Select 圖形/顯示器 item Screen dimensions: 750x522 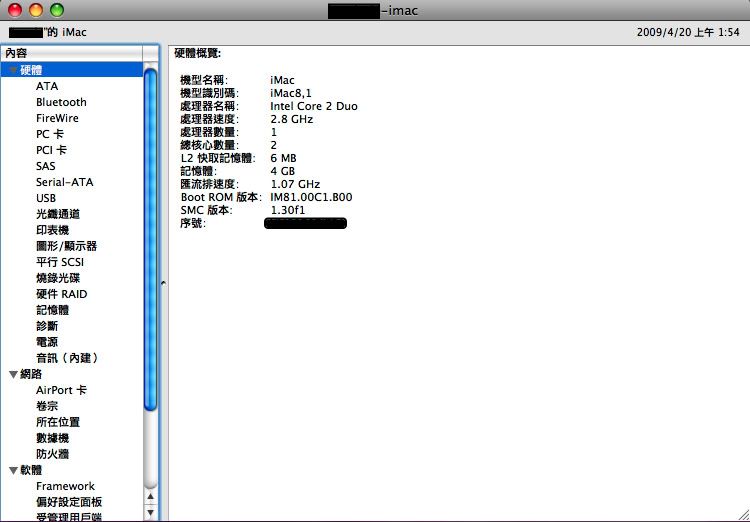pos(66,246)
